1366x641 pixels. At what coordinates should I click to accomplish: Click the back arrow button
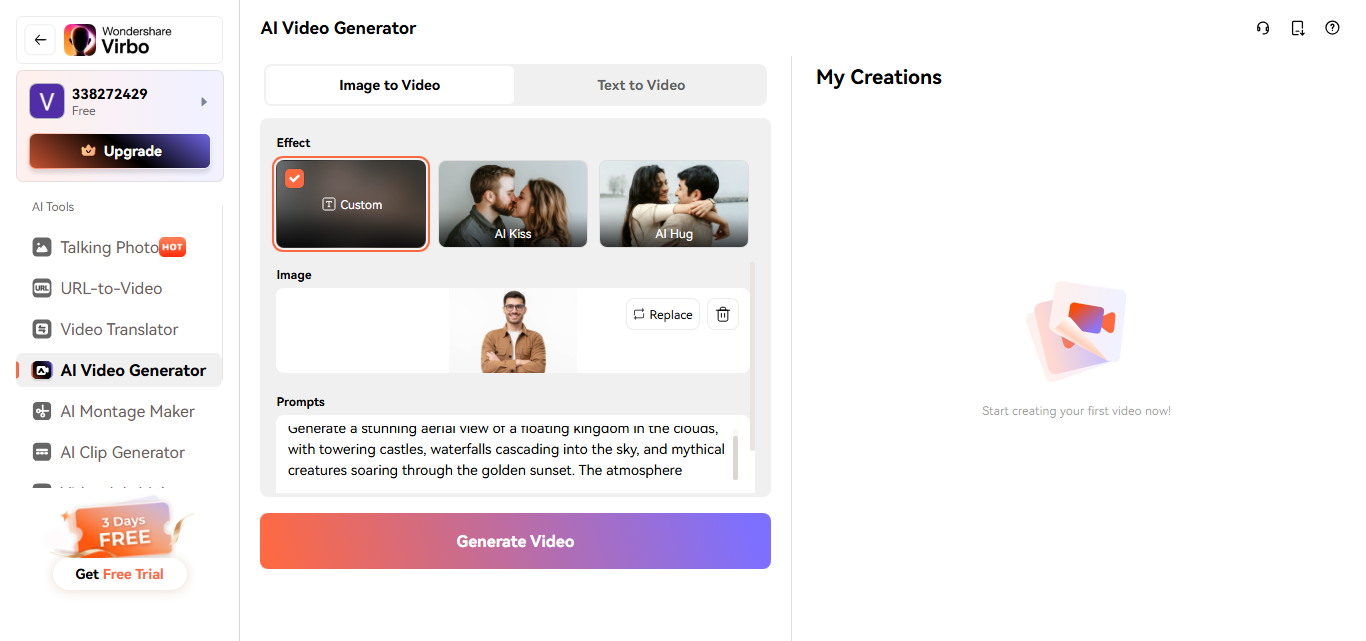(40, 40)
